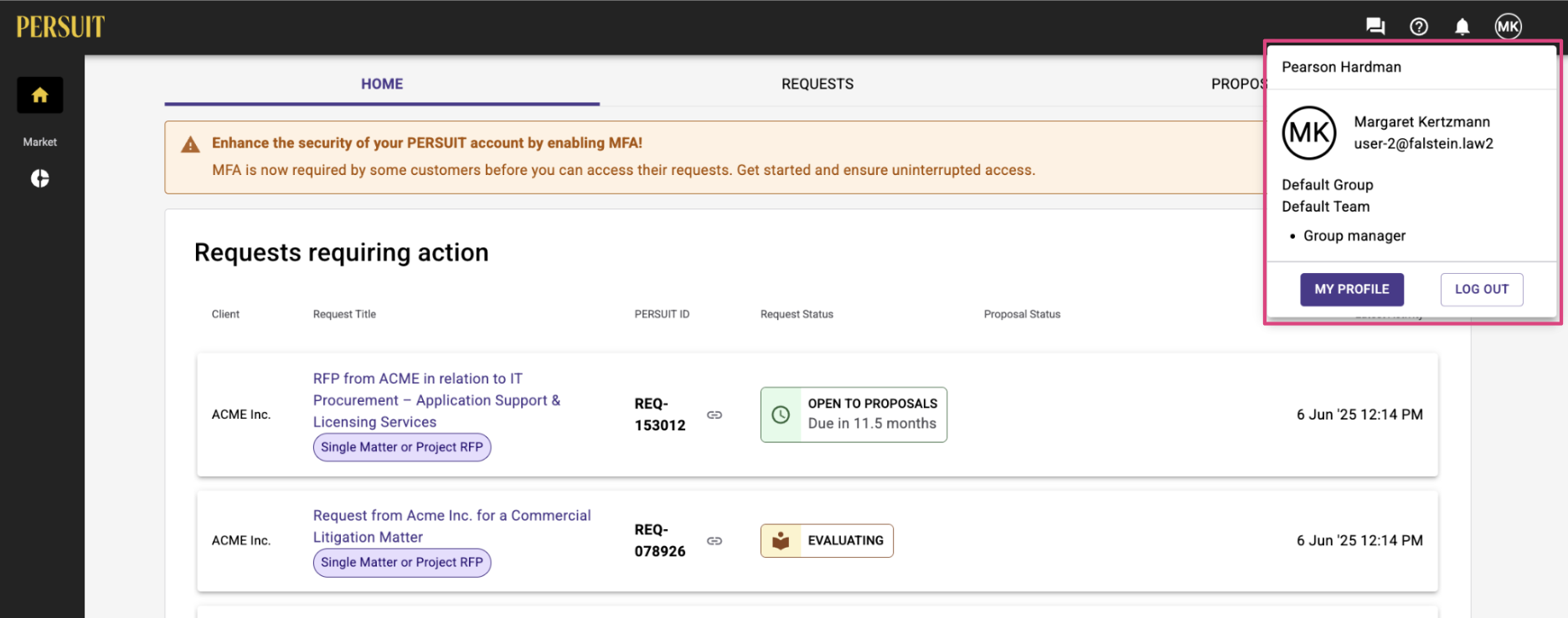1568x618 pixels.
Task: Switch to the REQUESTS tab
Action: pos(818,84)
